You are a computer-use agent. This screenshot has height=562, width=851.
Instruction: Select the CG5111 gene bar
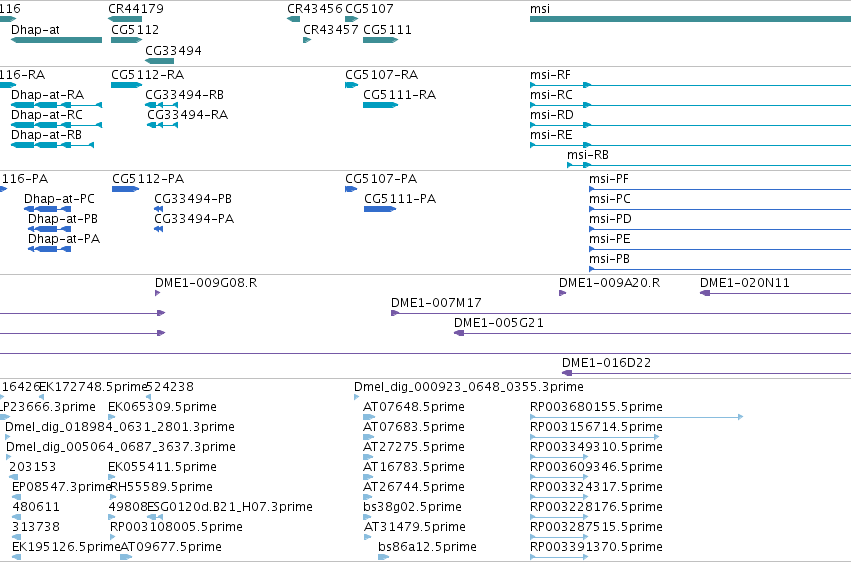[380, 40]
